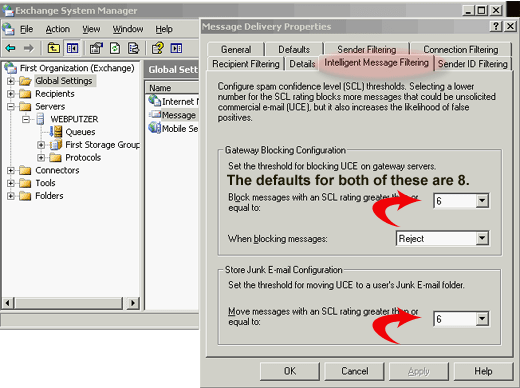Image resolution: width=520 pixels, height=388 pixels.
Task: Open the Action menu
Action: 58,29
